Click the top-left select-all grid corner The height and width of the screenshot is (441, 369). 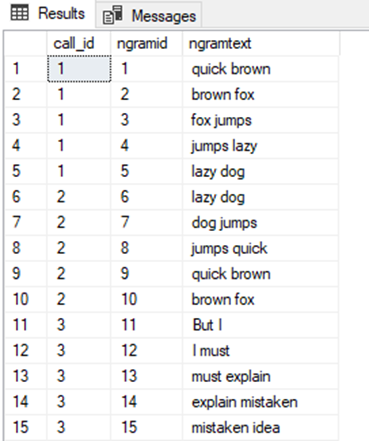click(x=26, y=43)
